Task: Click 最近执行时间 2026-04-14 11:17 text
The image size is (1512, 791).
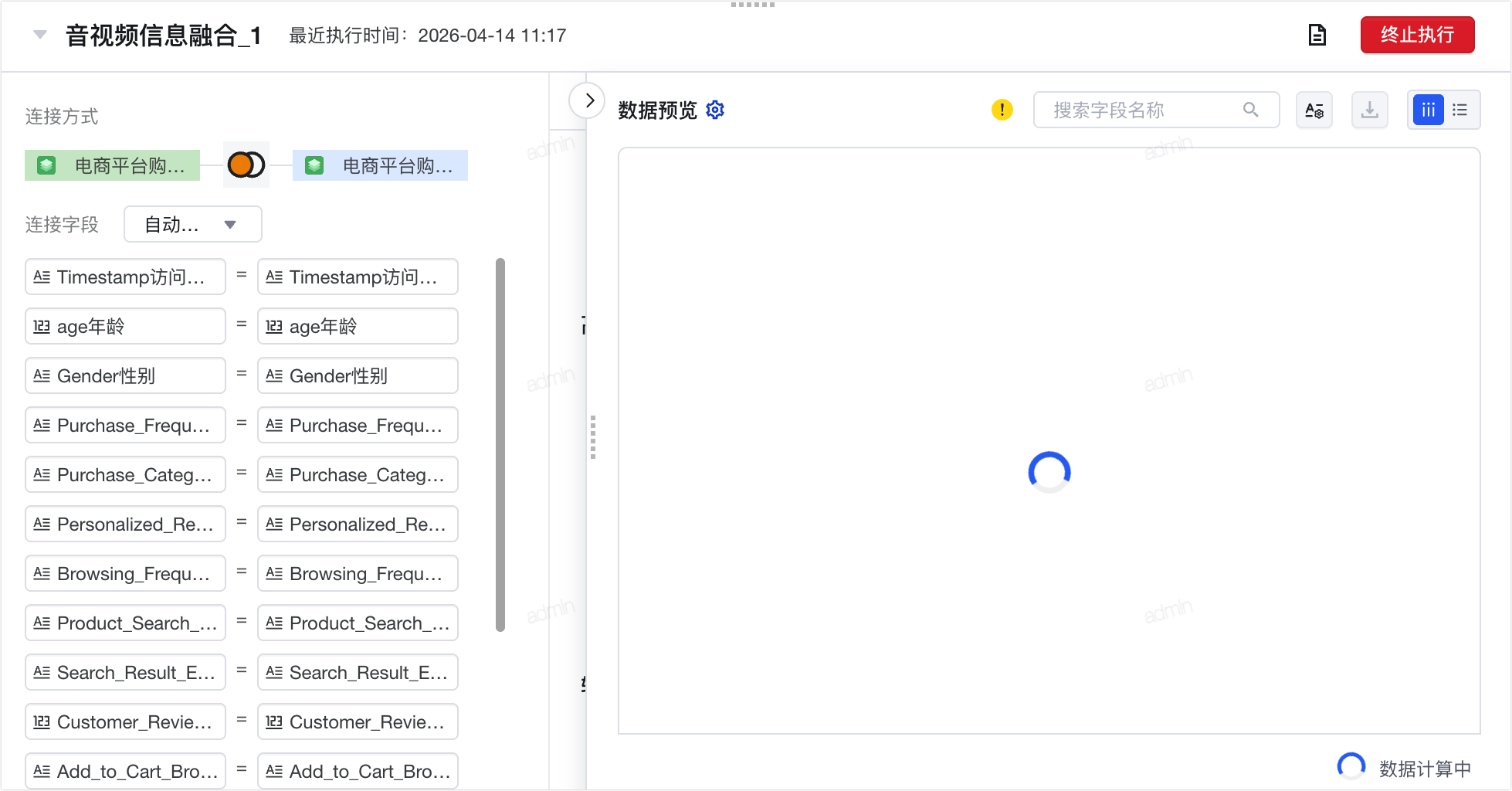Action: (428, 36)
